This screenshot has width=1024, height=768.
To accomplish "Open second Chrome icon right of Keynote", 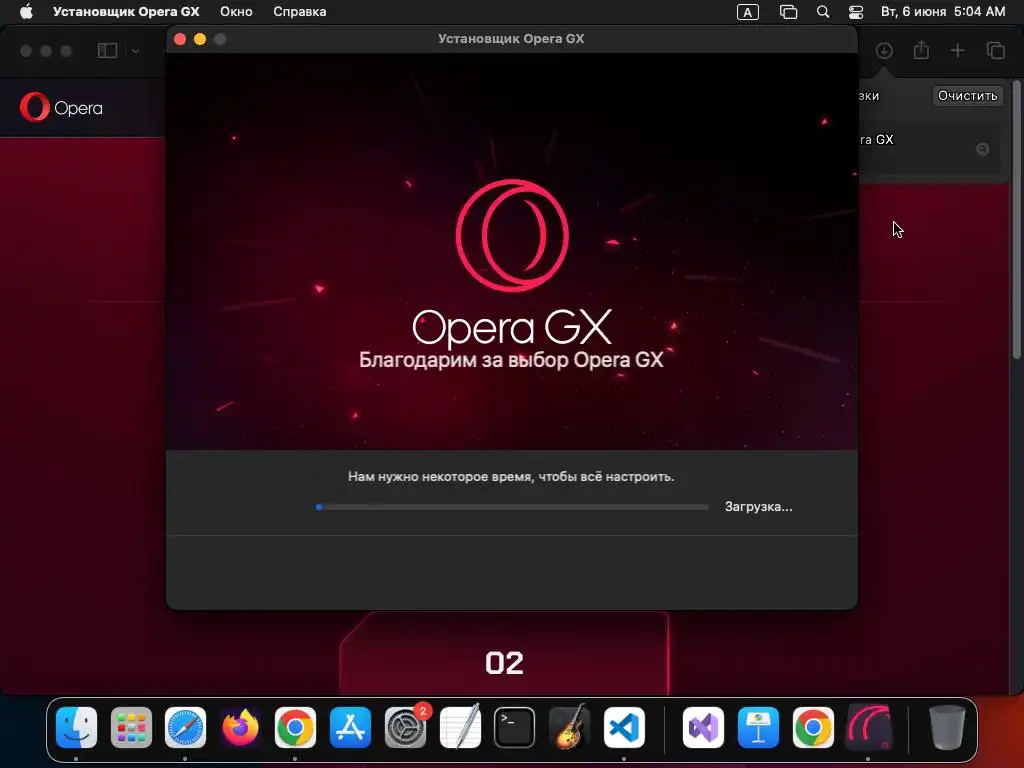I will tap(813, 728).
